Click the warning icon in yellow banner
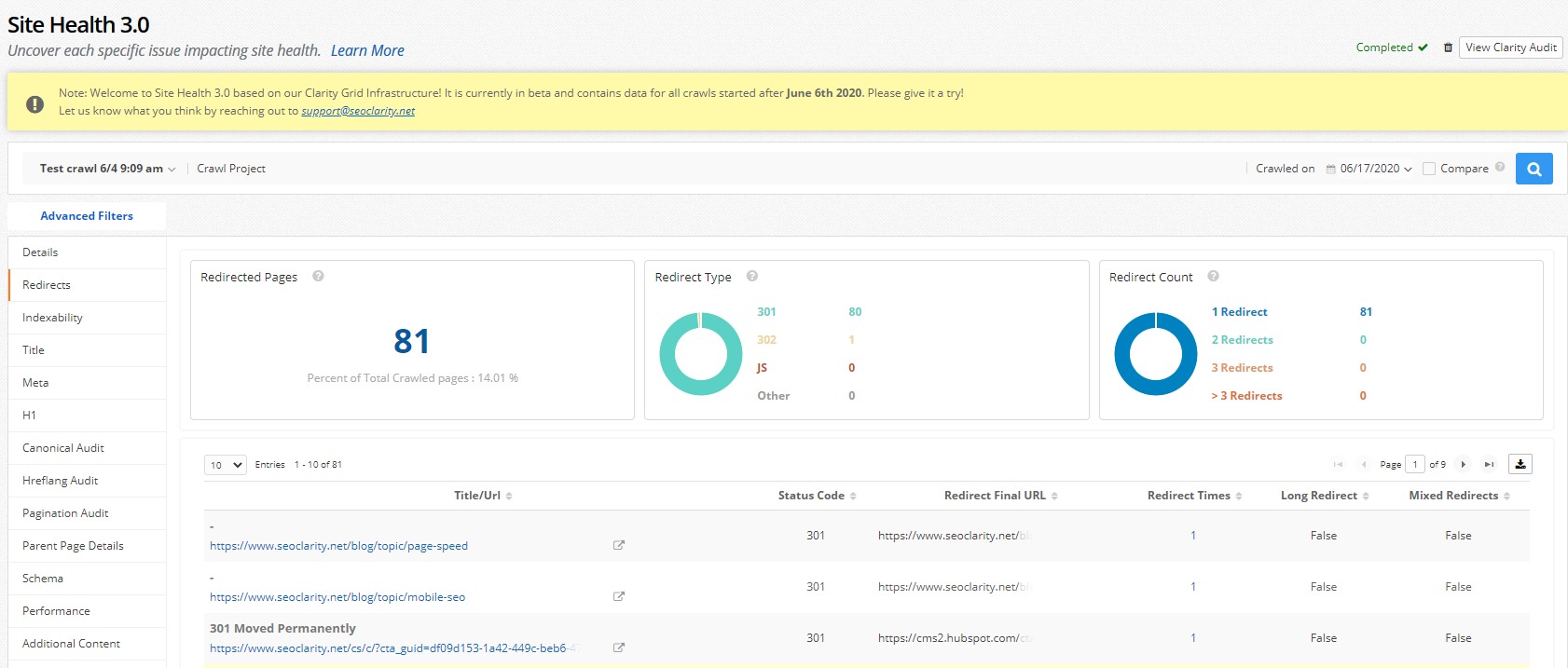Viewport: 1568px width, 668px height. pyautogui.click(x=34, y=104)
